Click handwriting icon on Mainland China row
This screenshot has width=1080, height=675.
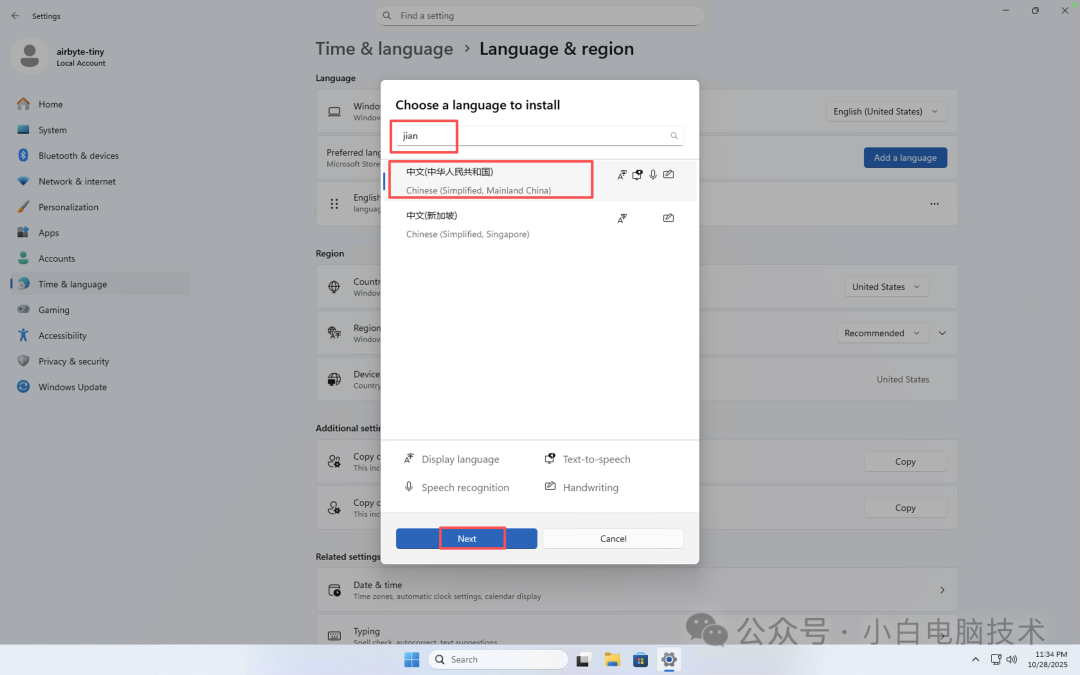click(x=668, y=175)
